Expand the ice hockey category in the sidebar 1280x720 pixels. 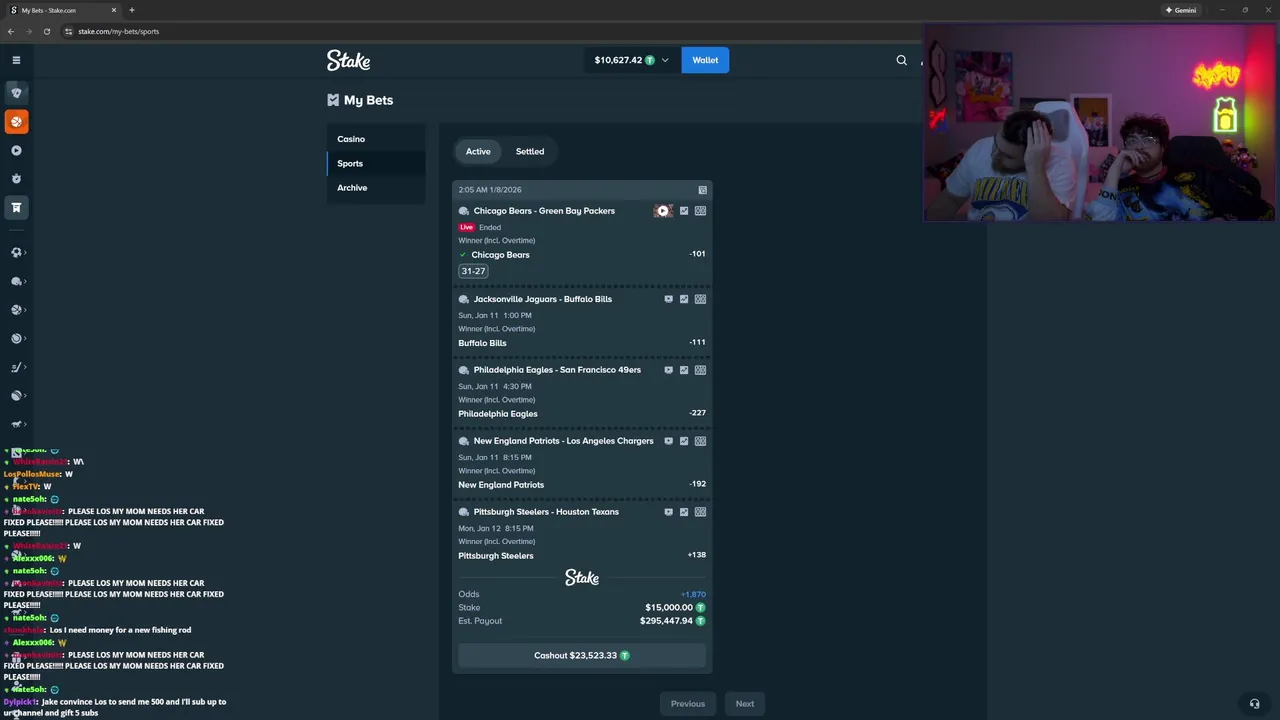tap(16, 367)
